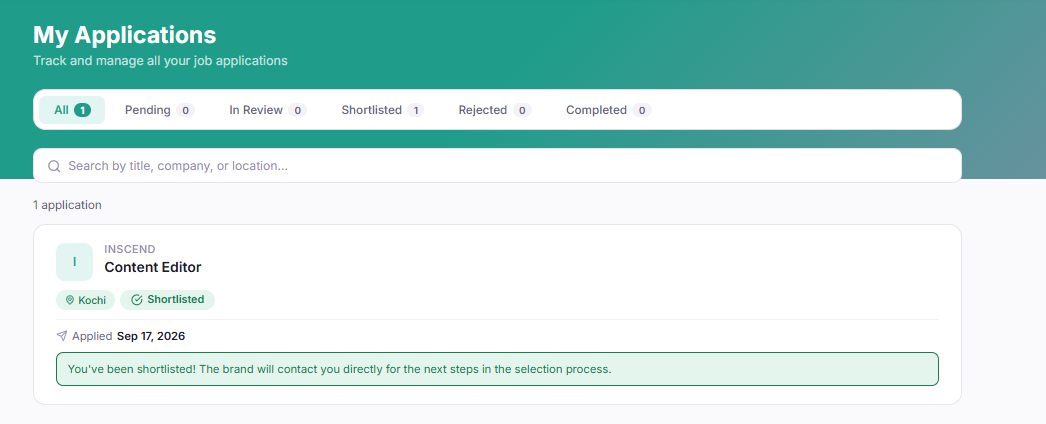Click the Pending tab count badge
The height and width of the screenshot is (424, 1046).
point(185,110)
